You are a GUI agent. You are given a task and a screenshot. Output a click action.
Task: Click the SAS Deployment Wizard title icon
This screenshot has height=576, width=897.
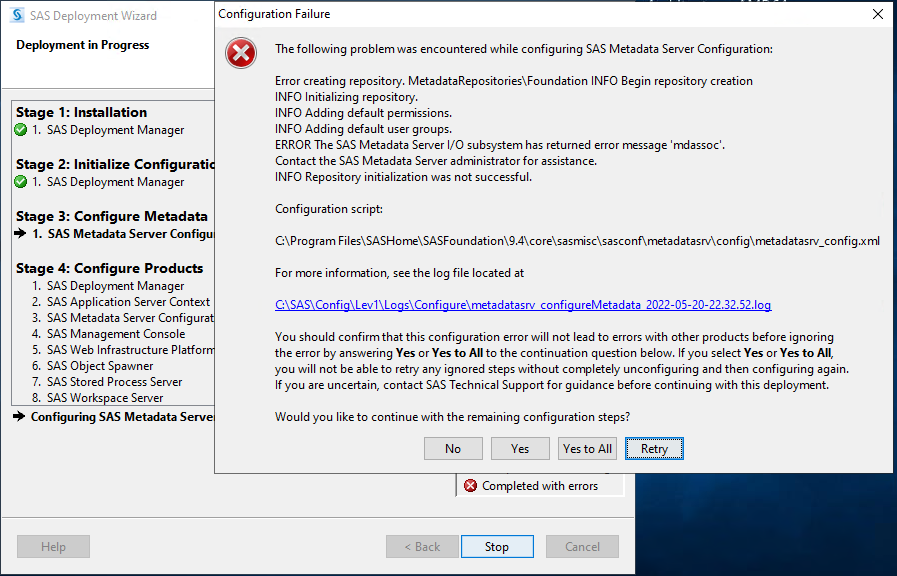pyautogui.click(x=16, y=16)
